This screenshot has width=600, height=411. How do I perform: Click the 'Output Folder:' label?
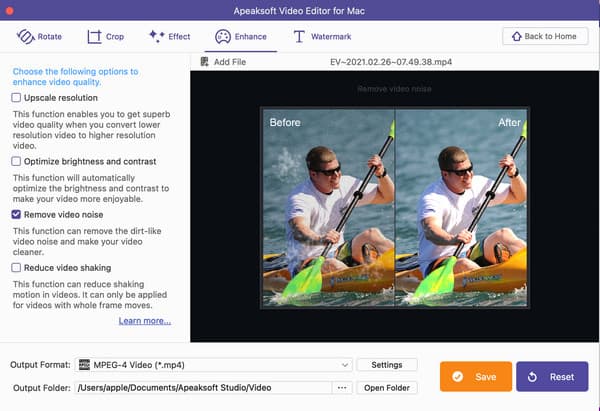pos(42,388)
